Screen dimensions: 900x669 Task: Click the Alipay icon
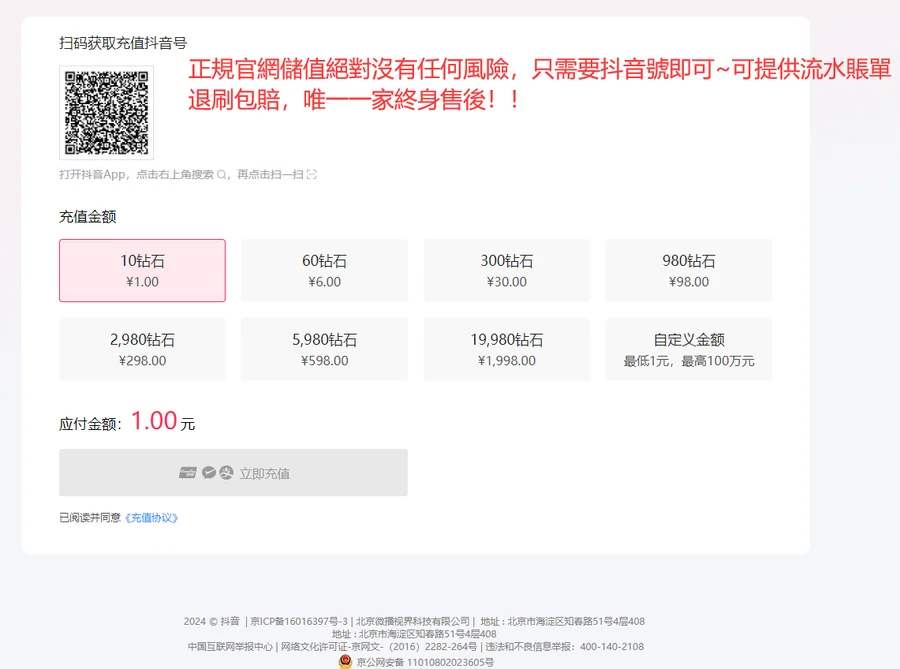[x=226, y=473]
